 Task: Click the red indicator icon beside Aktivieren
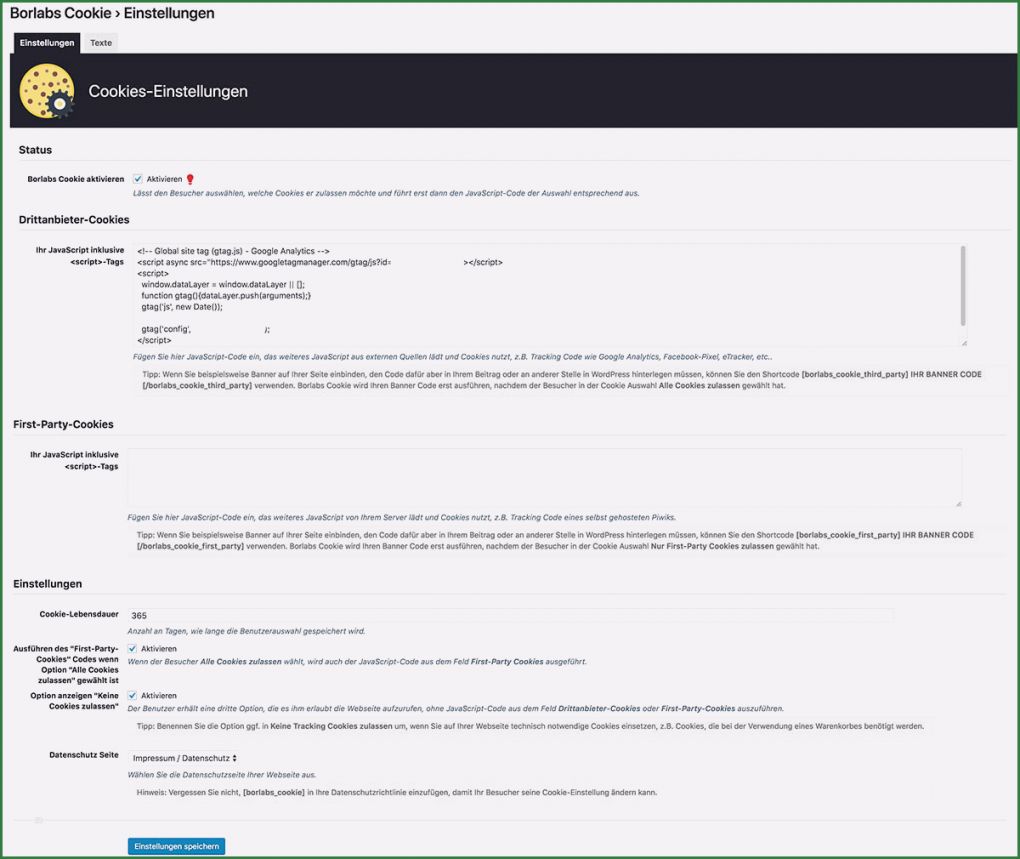190,179
